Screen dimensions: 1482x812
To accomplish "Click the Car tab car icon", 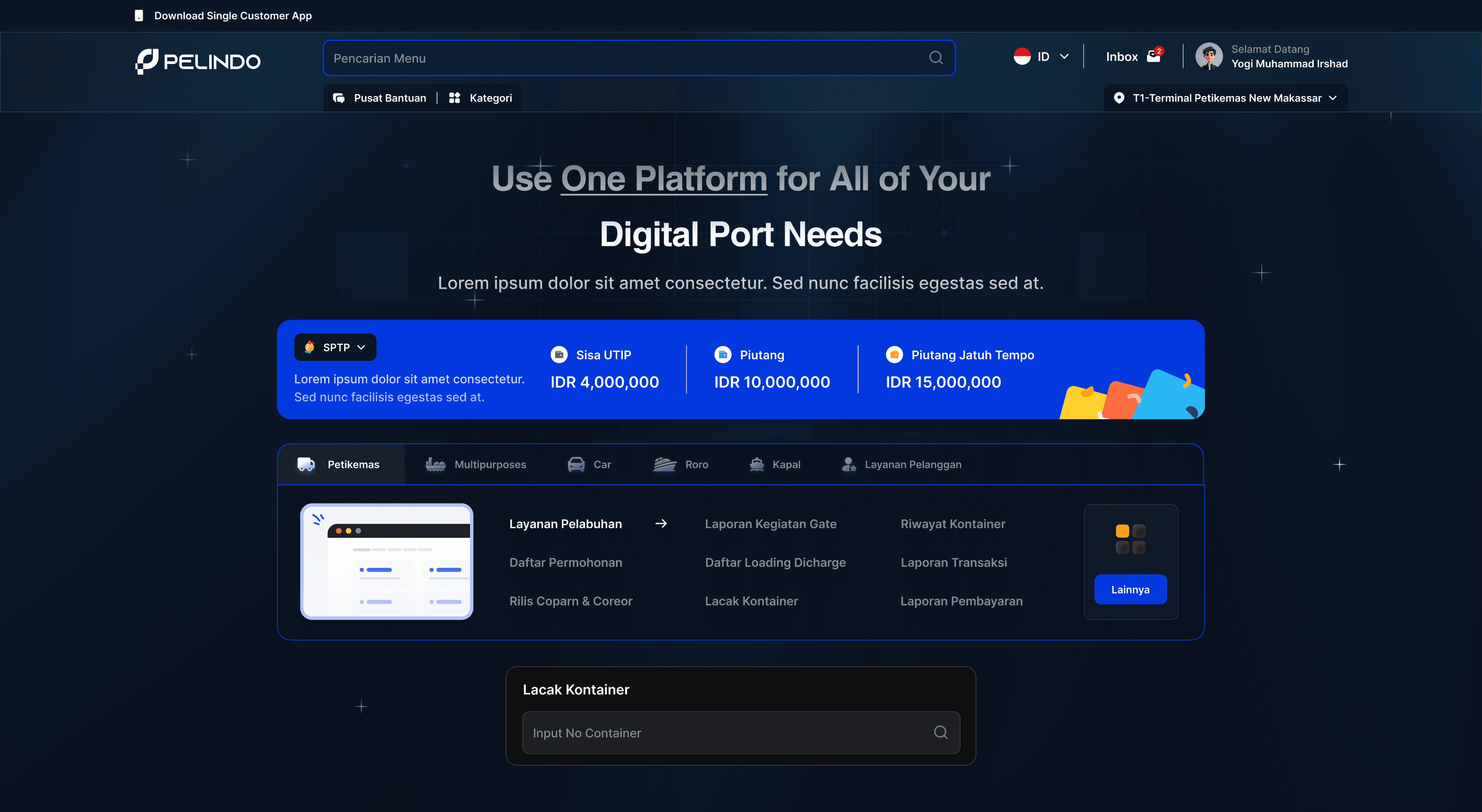I will [x=576, y=464].
